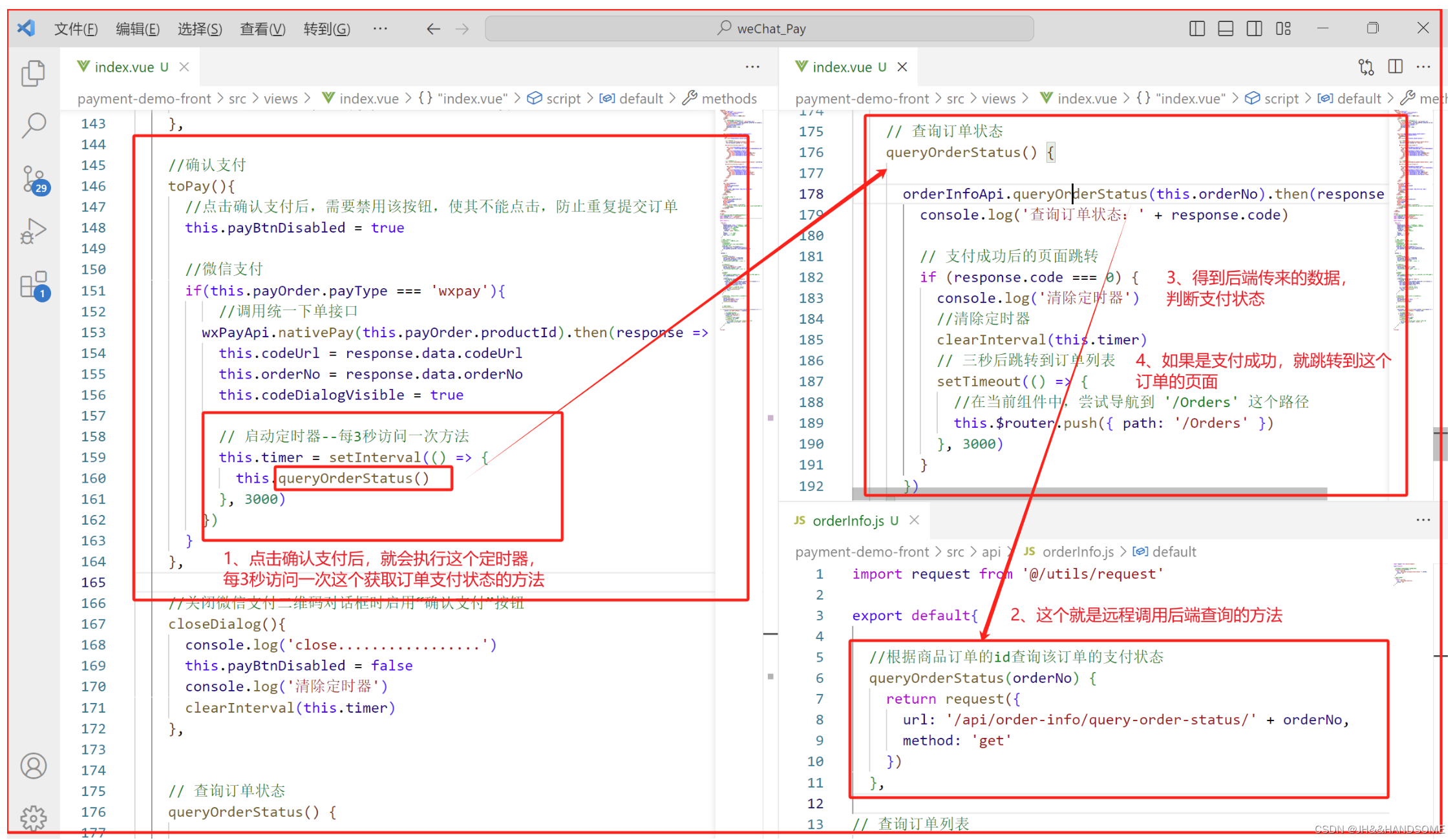Click line number 146 in left gutter

coord(93,186)
